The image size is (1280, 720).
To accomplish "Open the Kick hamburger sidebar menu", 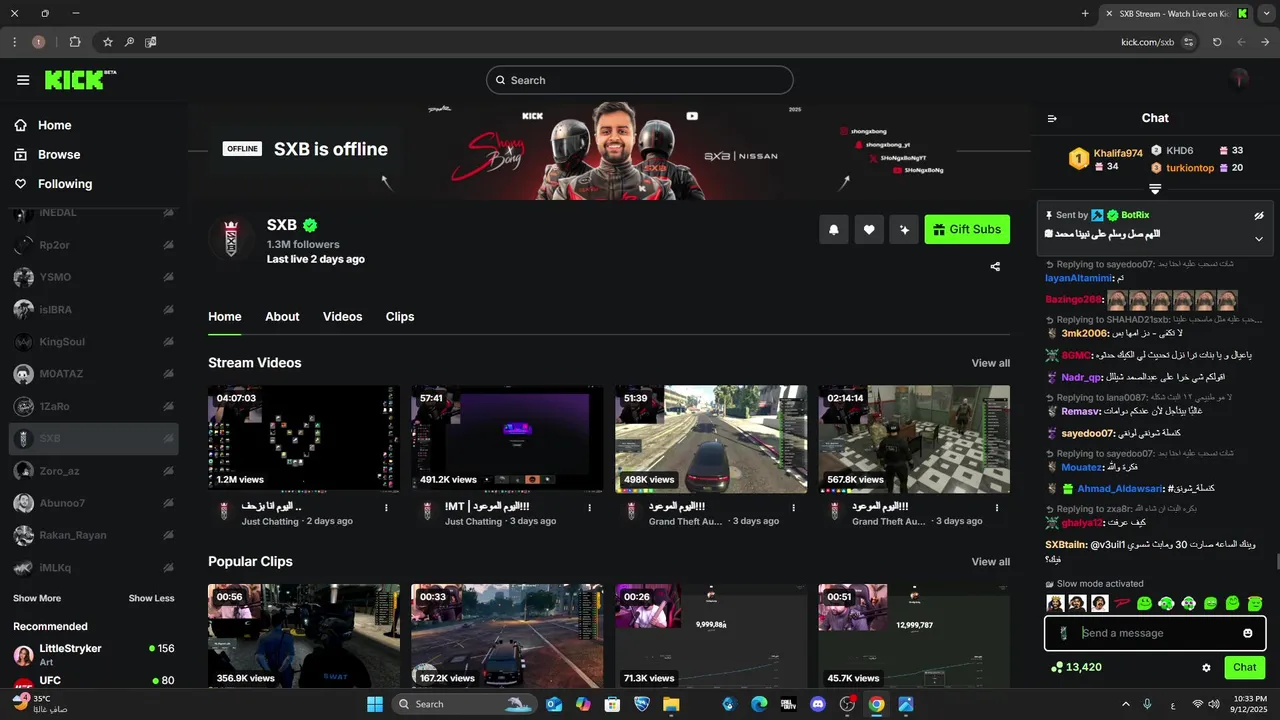I will 23,80.
